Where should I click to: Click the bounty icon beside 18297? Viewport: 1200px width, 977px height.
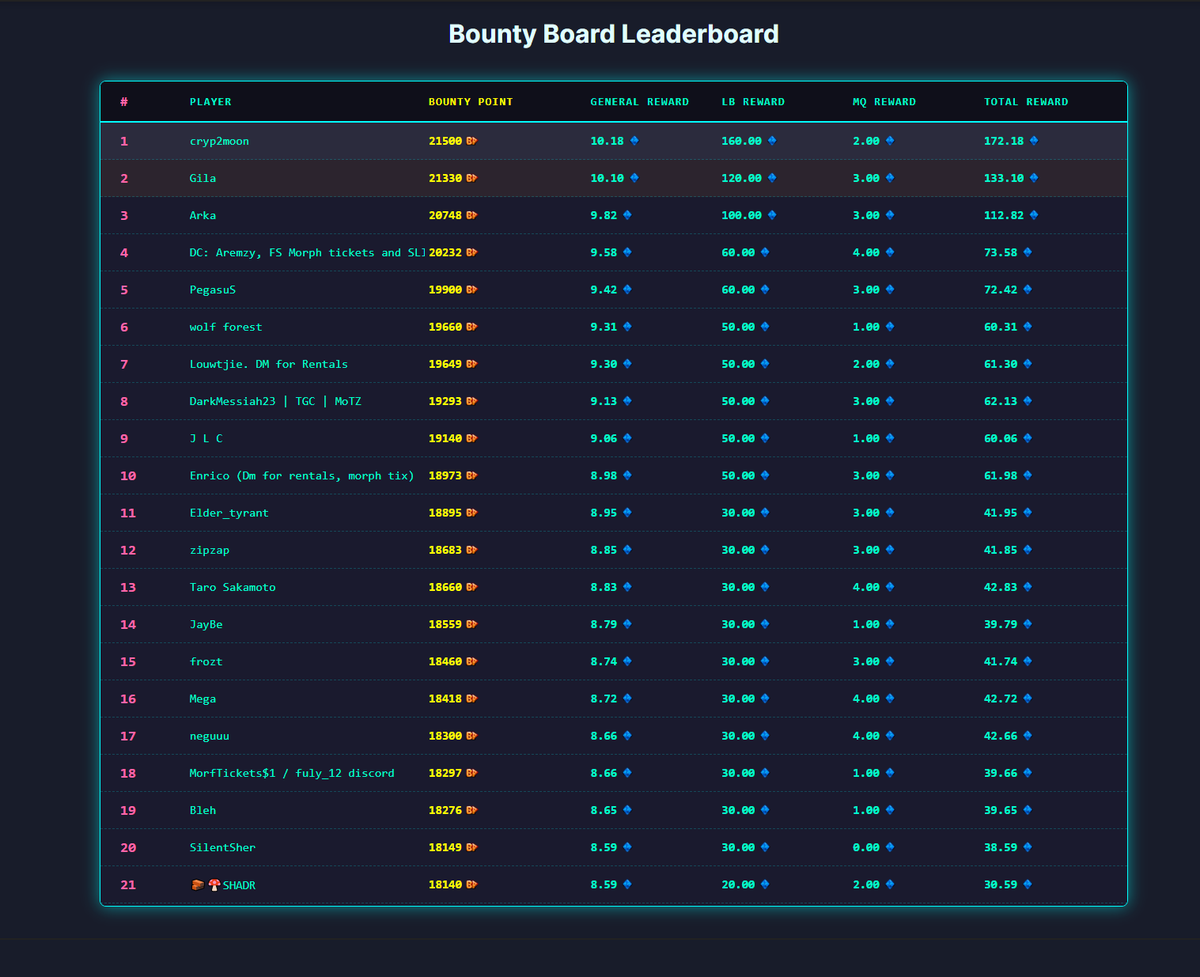(x=472, y=773)
